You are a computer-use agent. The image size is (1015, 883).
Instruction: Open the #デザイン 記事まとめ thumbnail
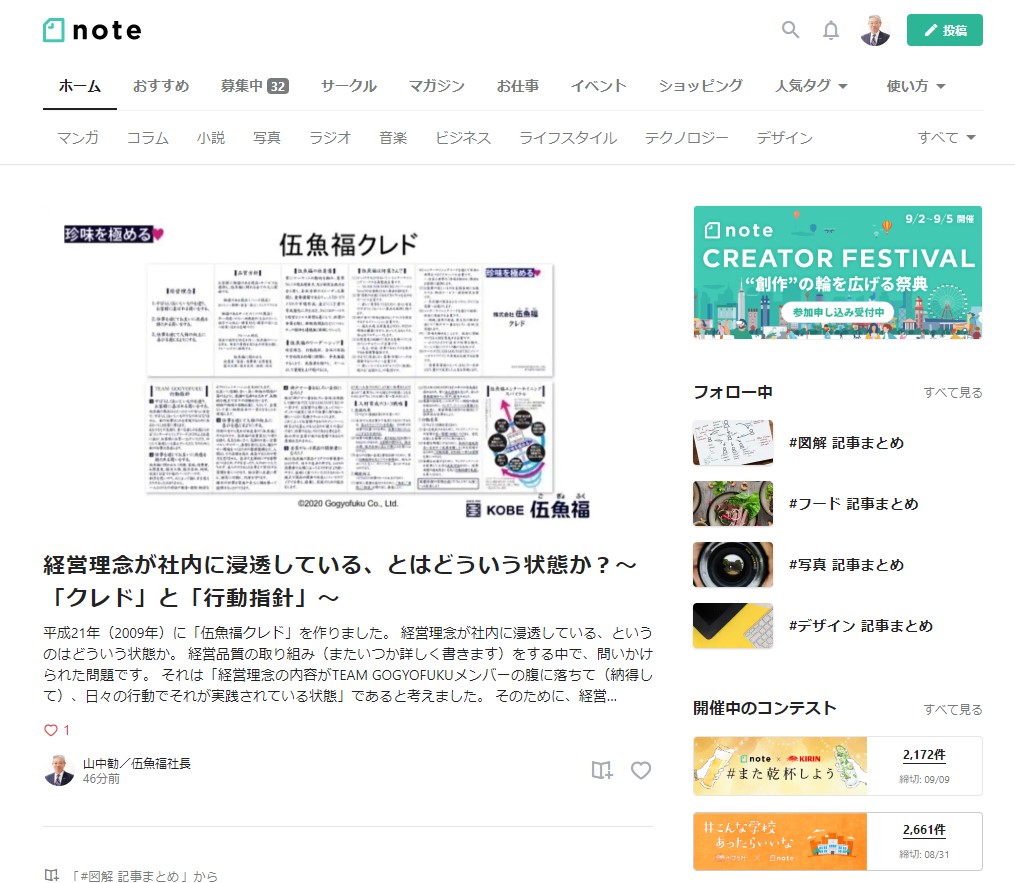(x=733, y=625)
